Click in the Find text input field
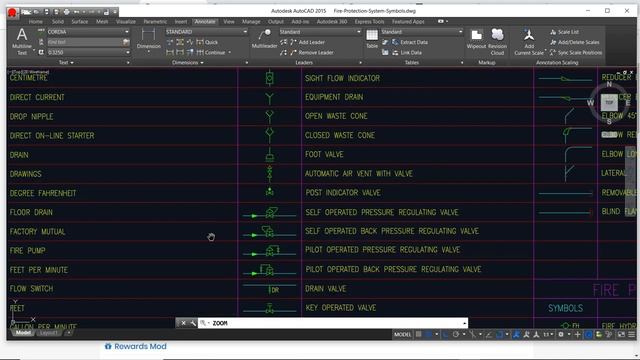This screenshot has width=640, height=360. click(84, 42)
